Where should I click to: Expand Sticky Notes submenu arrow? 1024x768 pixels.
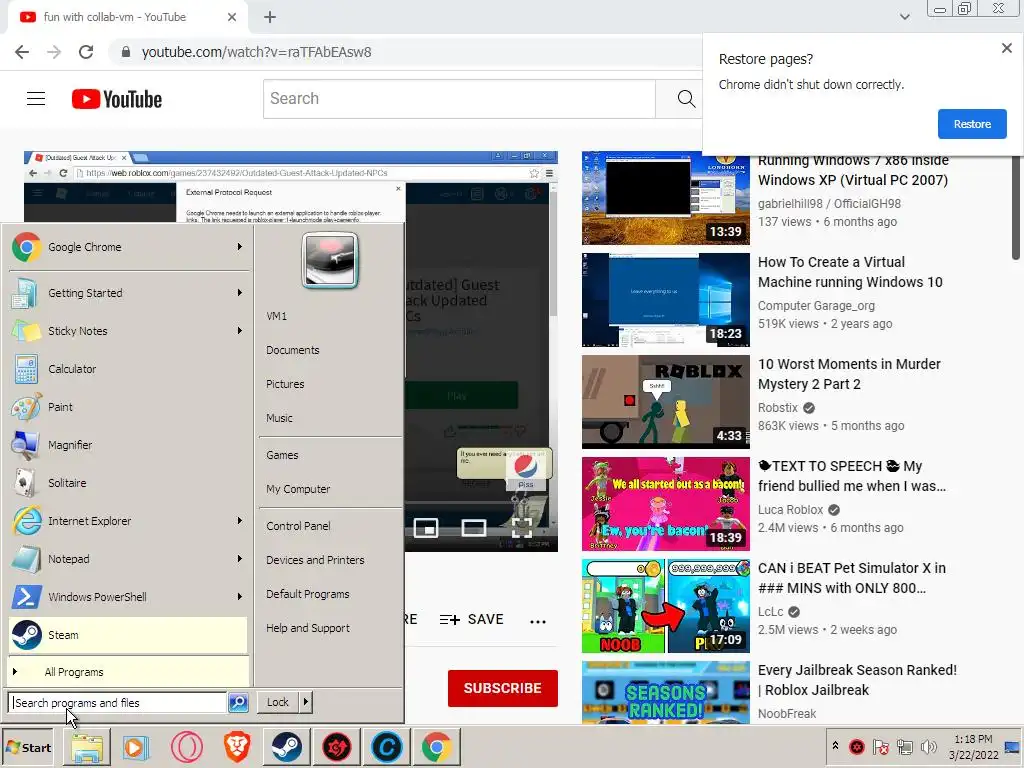240,331
